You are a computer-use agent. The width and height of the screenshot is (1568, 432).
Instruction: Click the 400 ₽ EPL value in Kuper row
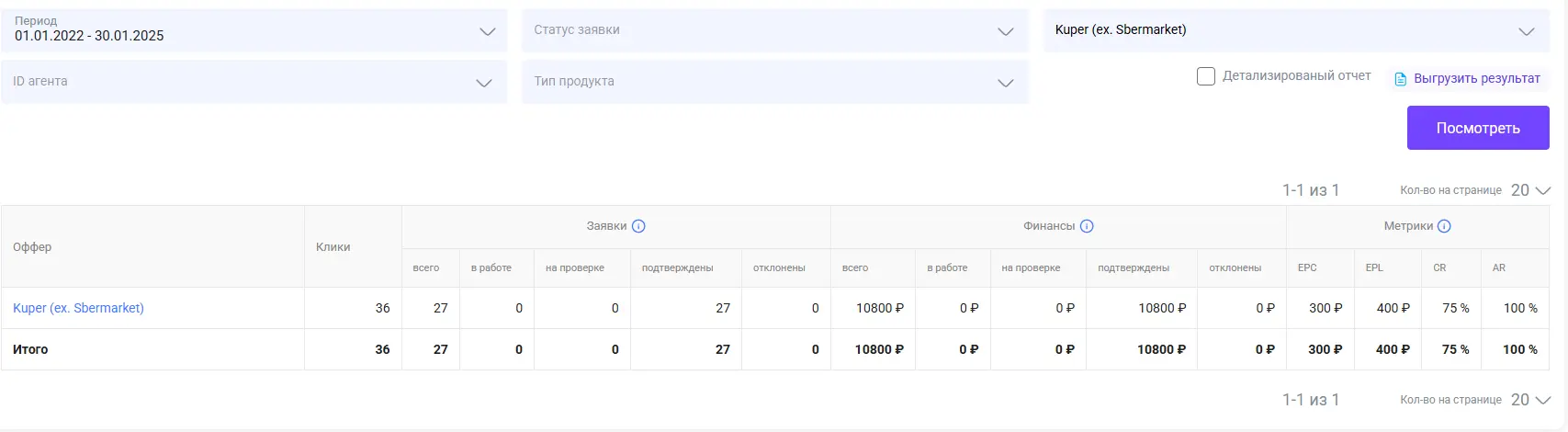[x=1393, y=308]
